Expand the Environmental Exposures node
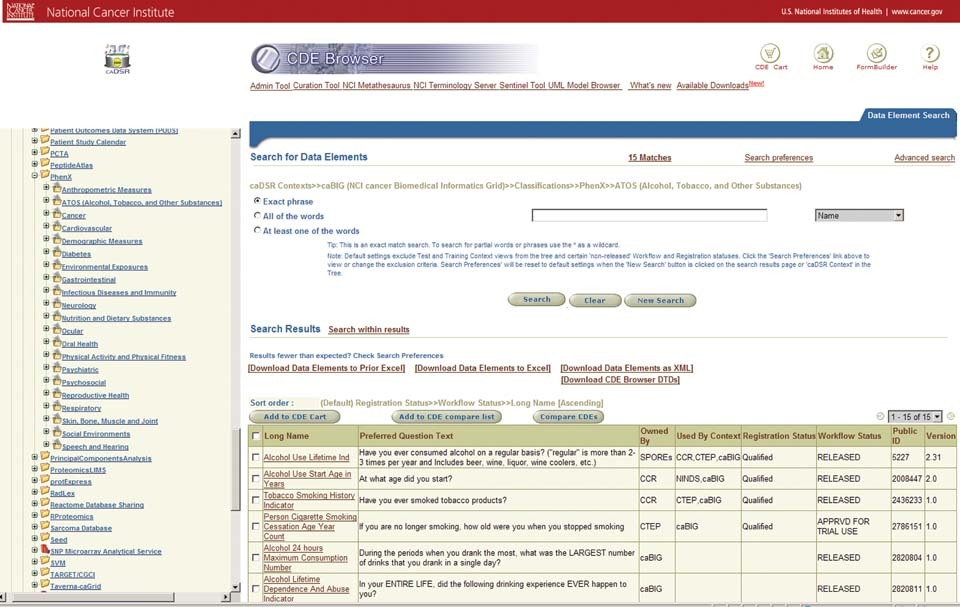960x607 pixels. [x=47, y=265]
